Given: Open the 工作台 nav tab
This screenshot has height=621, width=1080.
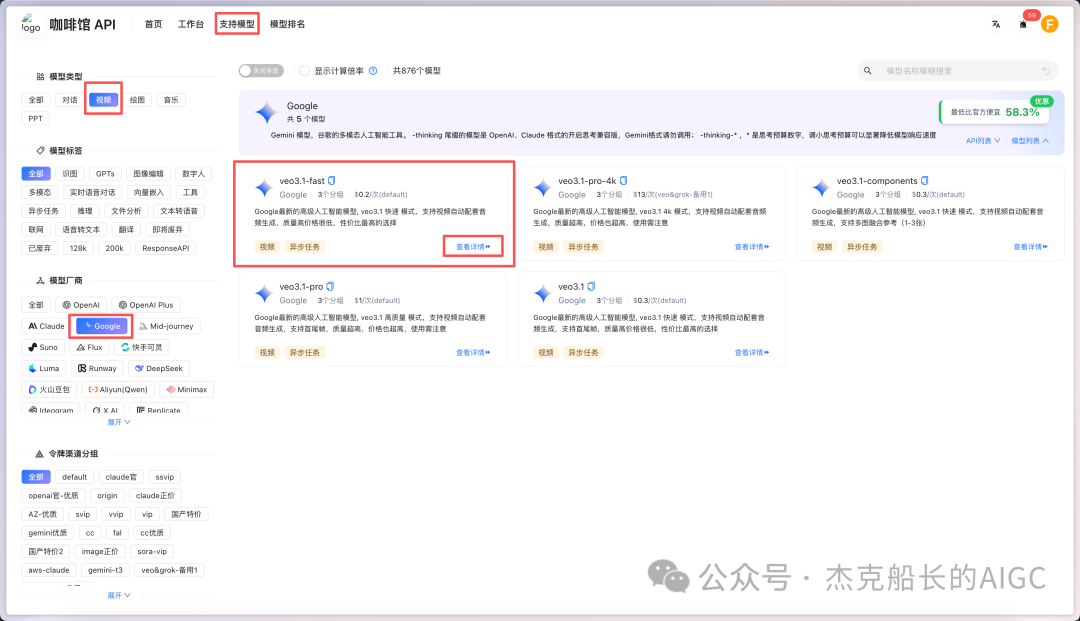Looking at the screenshot, I should click(191, 24).
